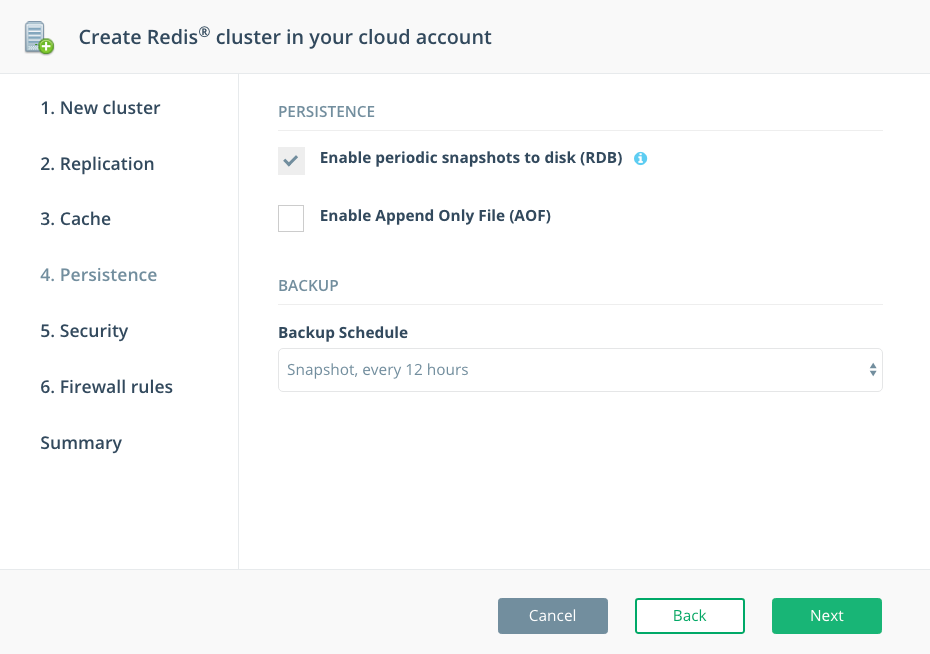Click the Enable periodic snapshots label text
Image resolution: width=930 pixels, height=654 pixels.
click(471, 158)
